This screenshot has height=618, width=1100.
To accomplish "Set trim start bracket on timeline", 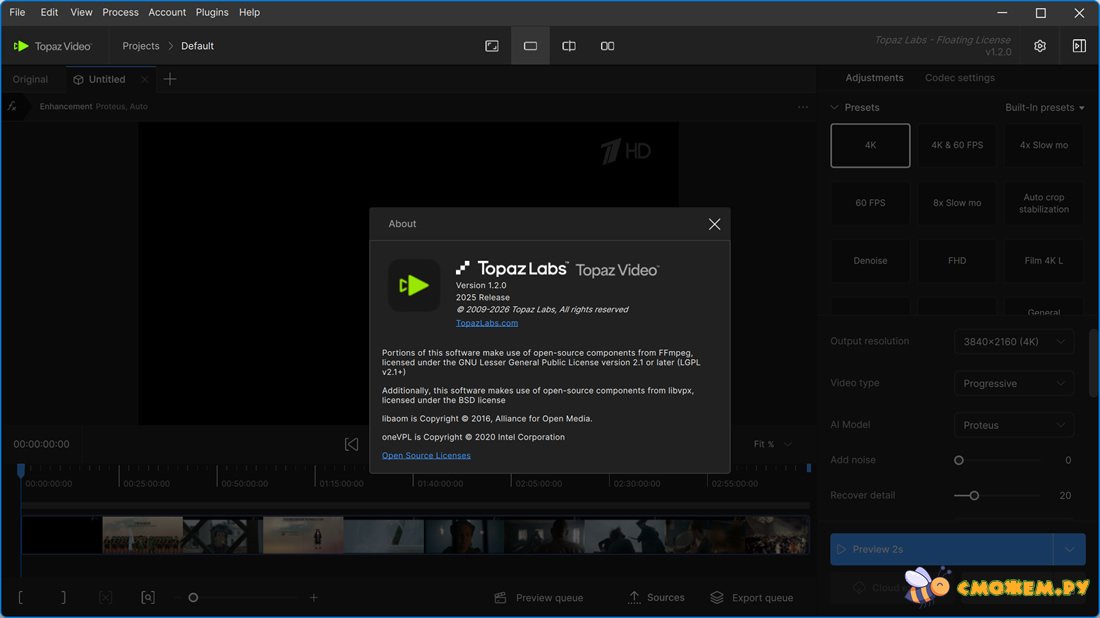I will pyautogui.click(x=21, y=597).
